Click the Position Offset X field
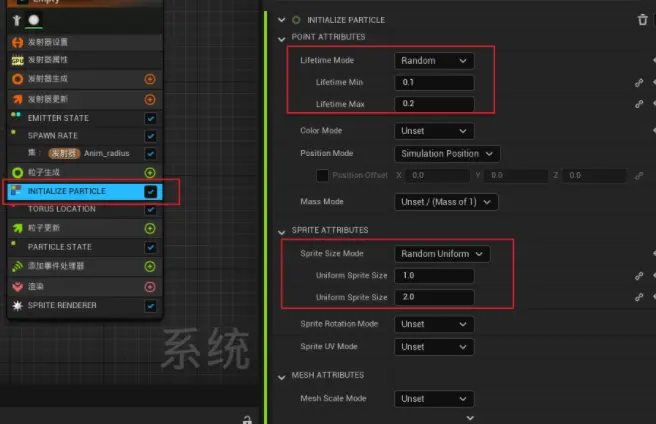656x424 pixels. (x=437, y=175)
